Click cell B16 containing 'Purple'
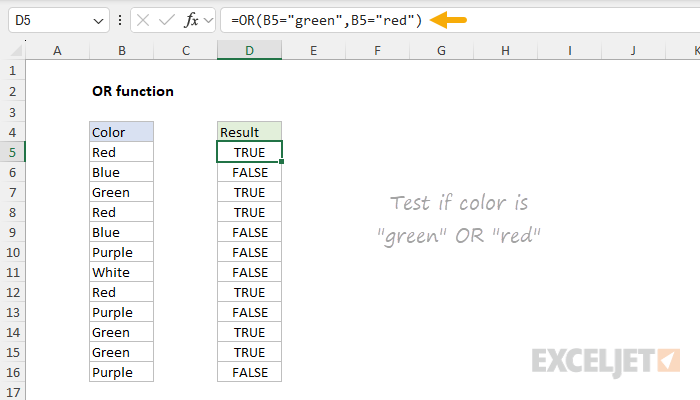This screenshot has width=700, height=400. click(x=121, y=372)
